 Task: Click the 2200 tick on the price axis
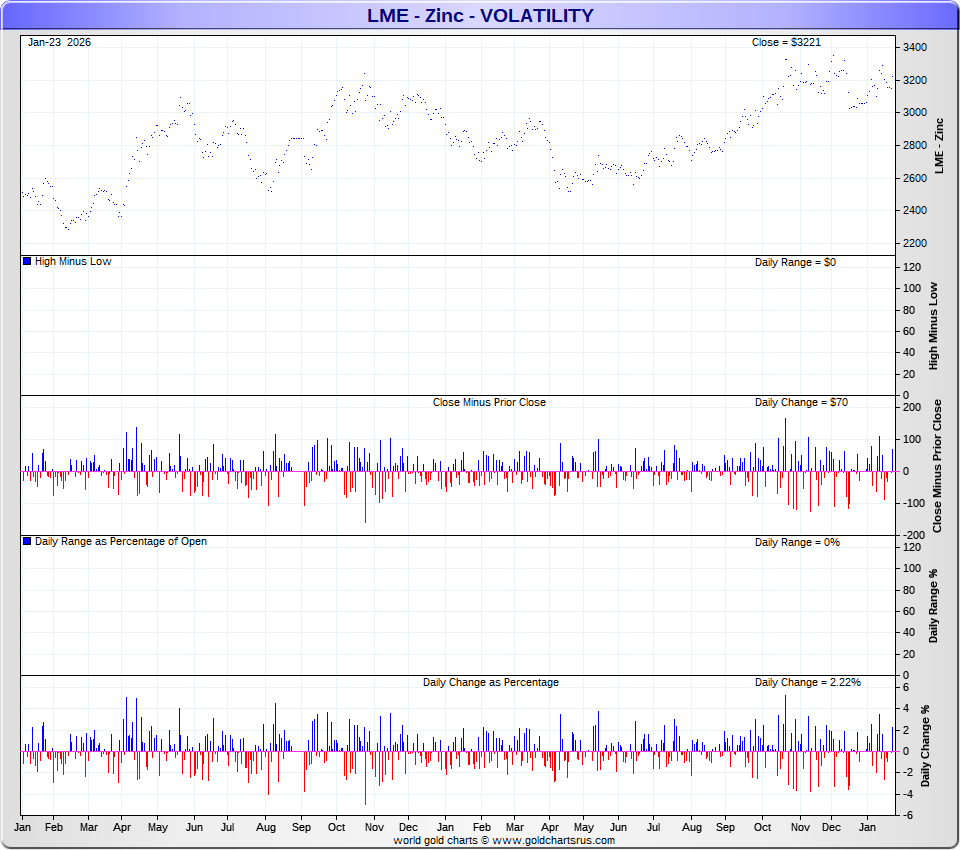[x=914, y=243]
